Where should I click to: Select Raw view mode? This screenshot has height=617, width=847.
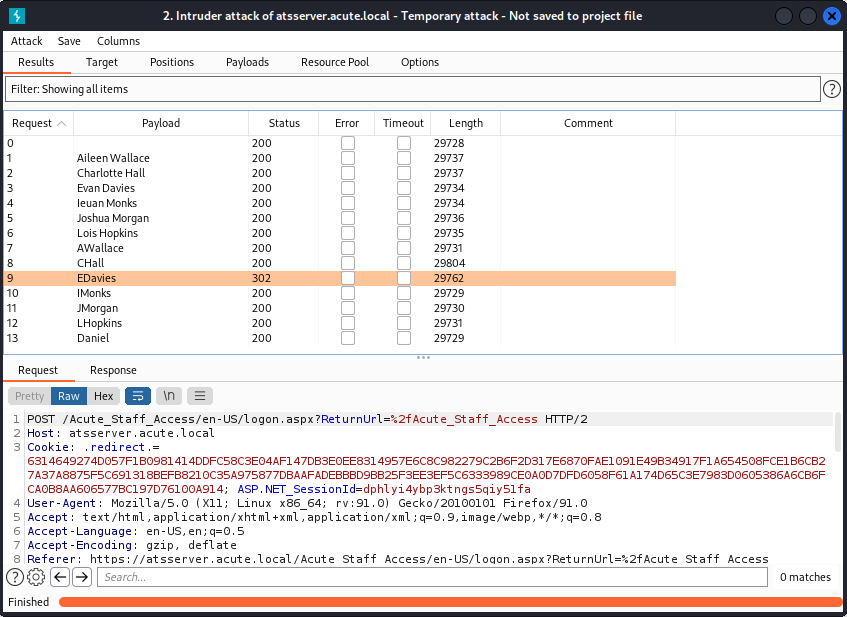click(x=68, y=395)
